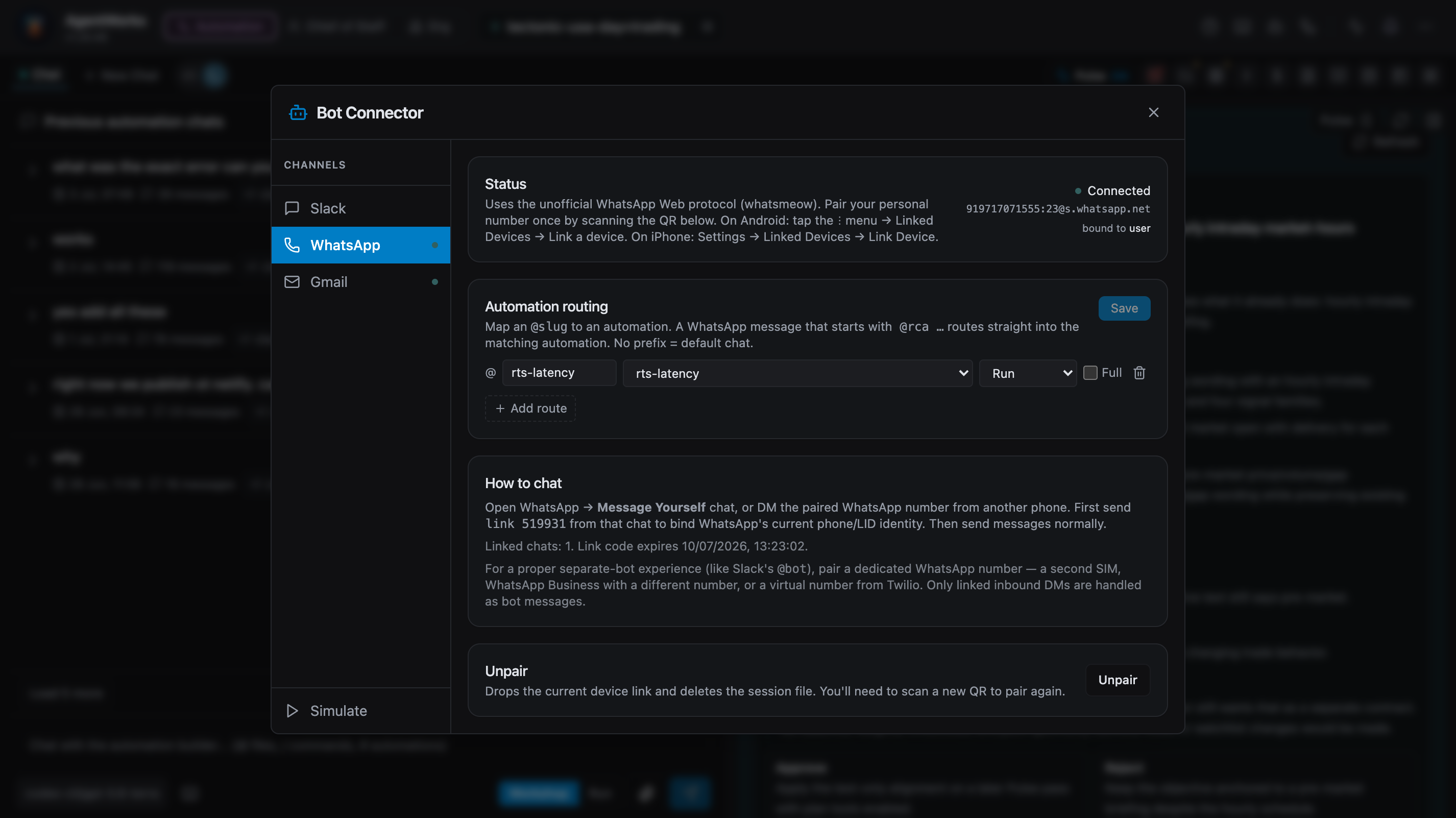
Task: Click the How to chat heading
Action: point(523,484)
